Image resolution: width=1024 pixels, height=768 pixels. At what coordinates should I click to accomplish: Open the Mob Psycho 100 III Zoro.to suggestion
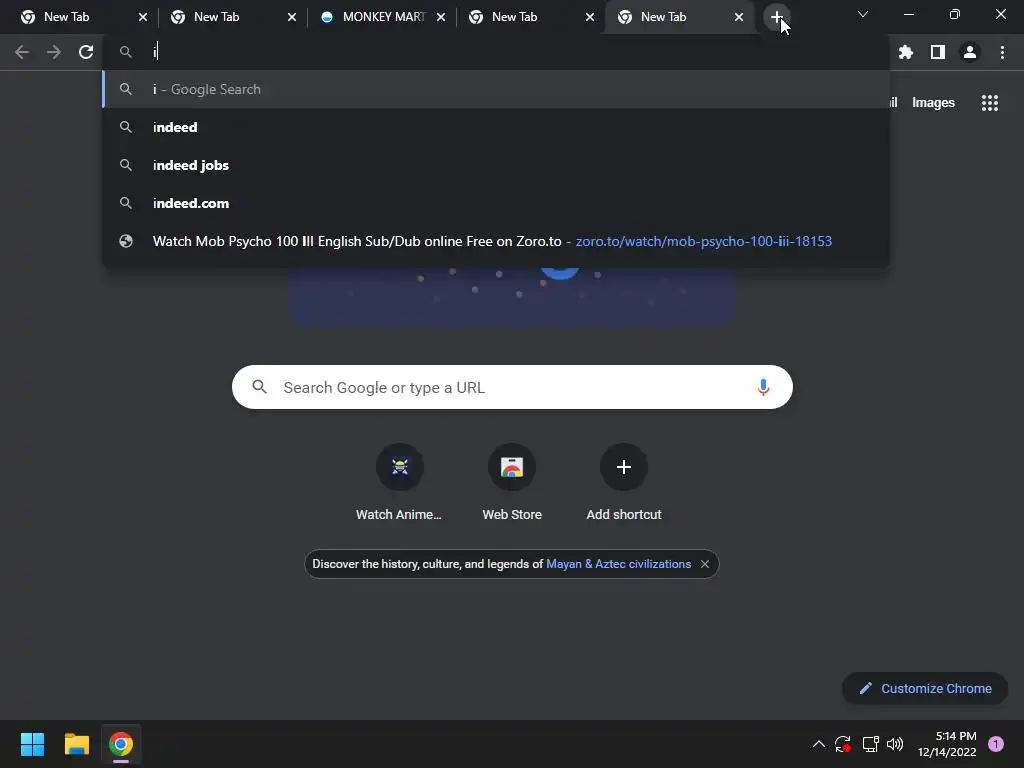[496, 241]
